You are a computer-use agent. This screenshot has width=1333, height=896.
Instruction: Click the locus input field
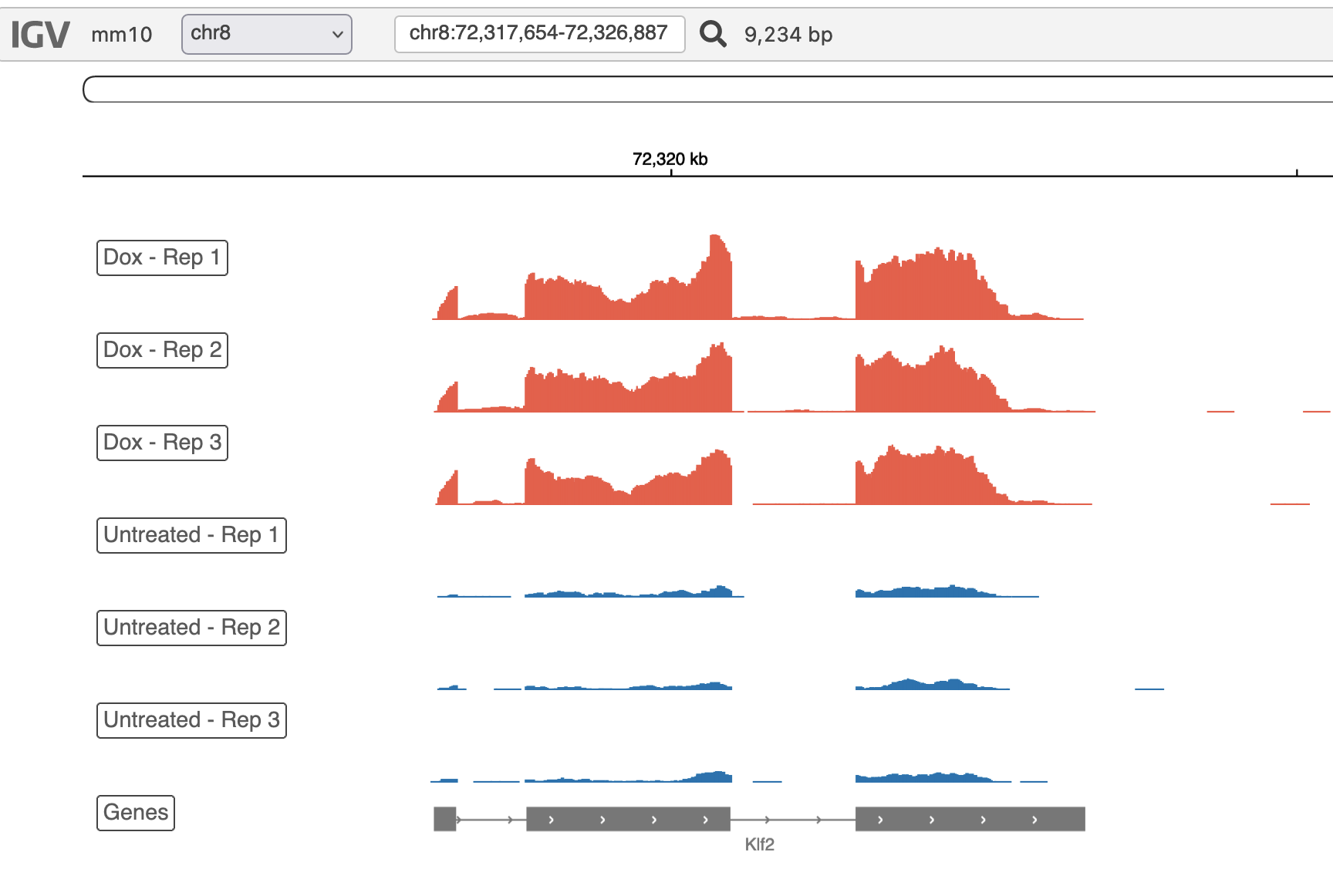click(539, 34)
